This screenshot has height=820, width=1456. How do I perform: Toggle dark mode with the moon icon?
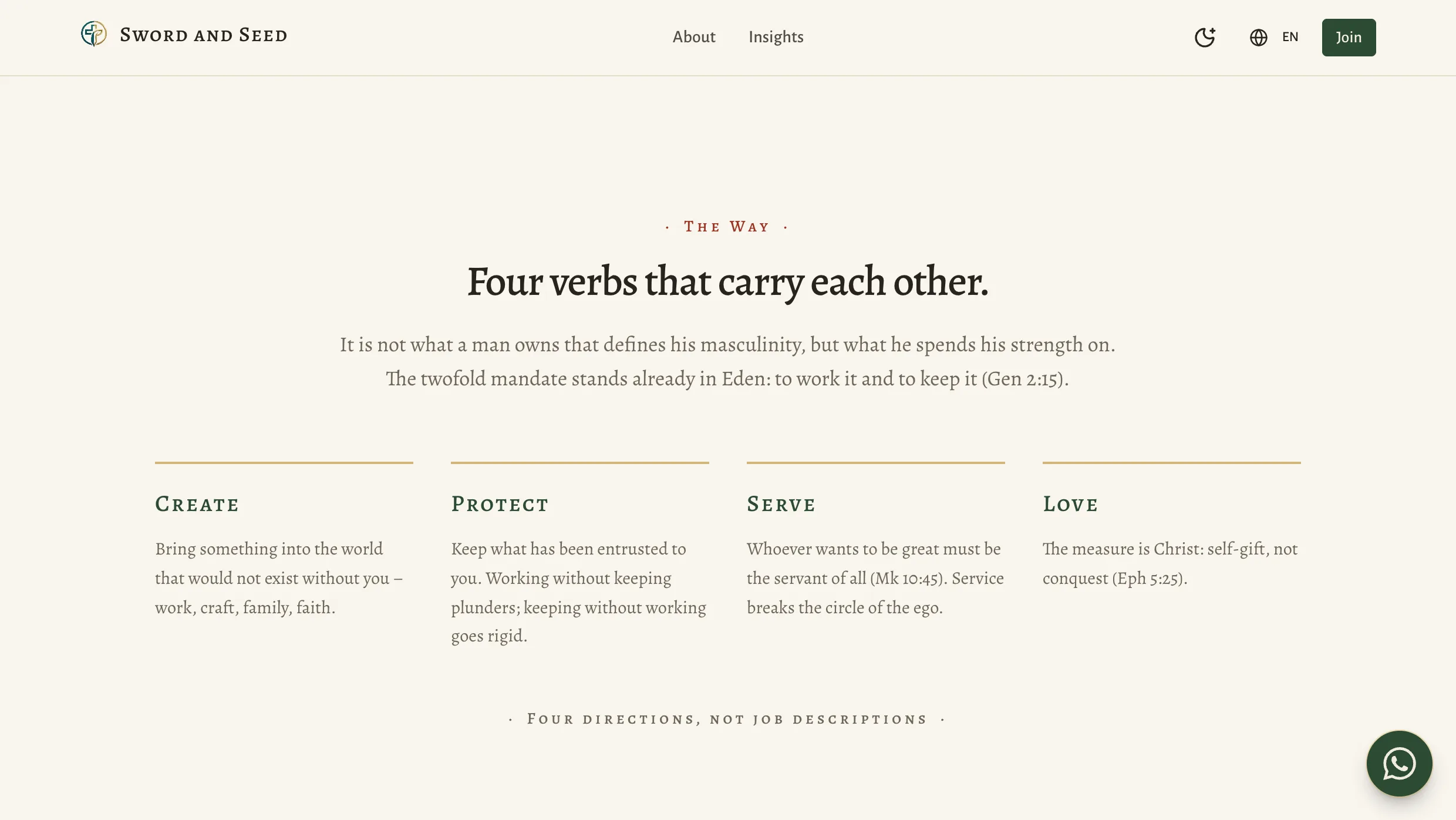[1205, 38]
